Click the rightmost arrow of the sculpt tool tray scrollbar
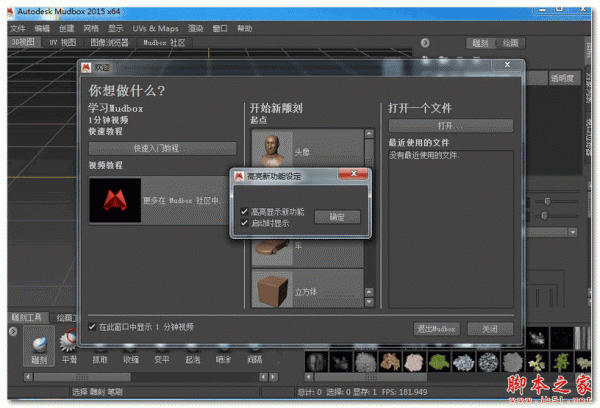The height and width of the screenshot is (408, 600). point(273,377)
